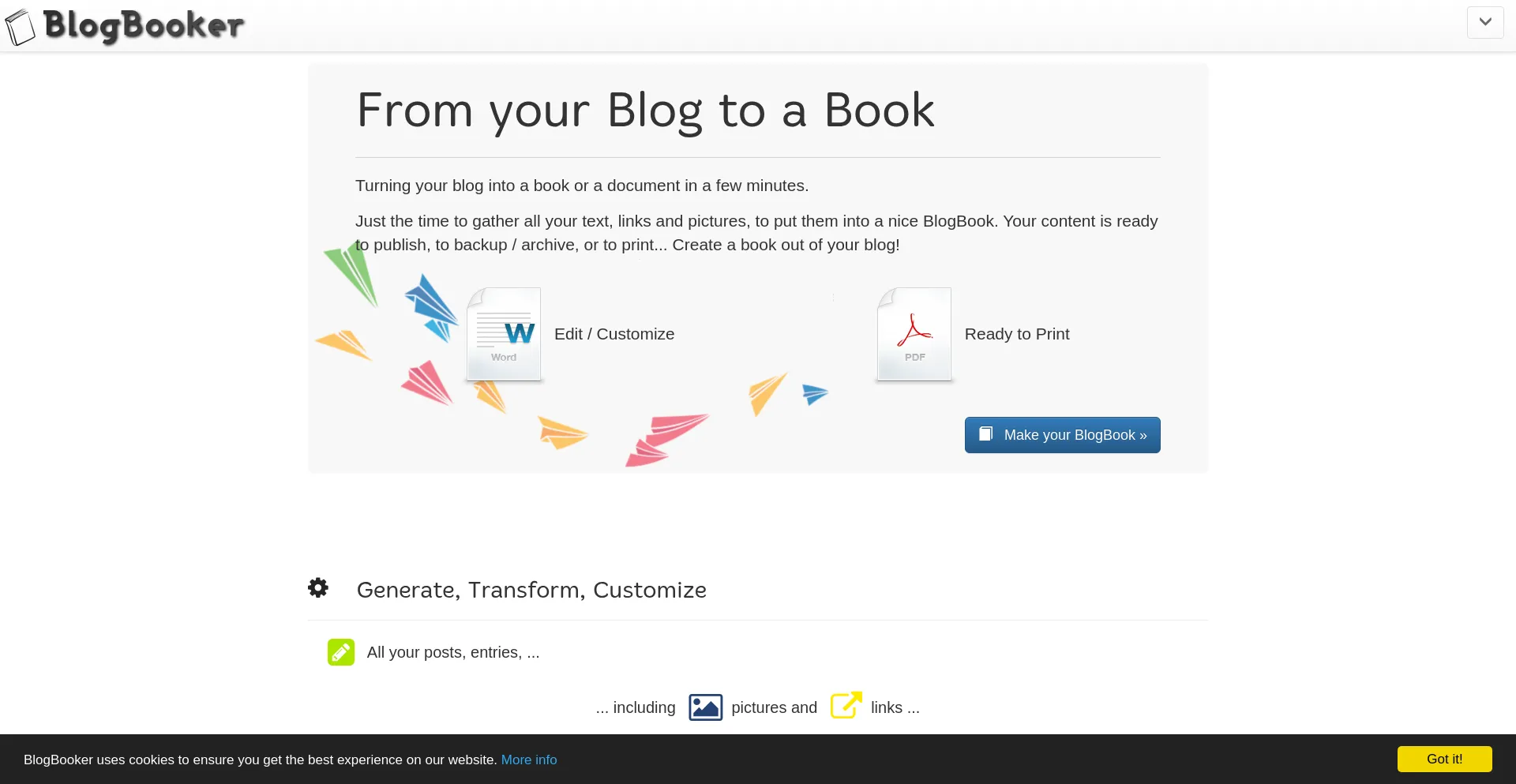Screen dimensions: 1516x784
Task: Expand the top-right chevron dropdown menu
Action: pyautogui.click(x=1484, y=22)
